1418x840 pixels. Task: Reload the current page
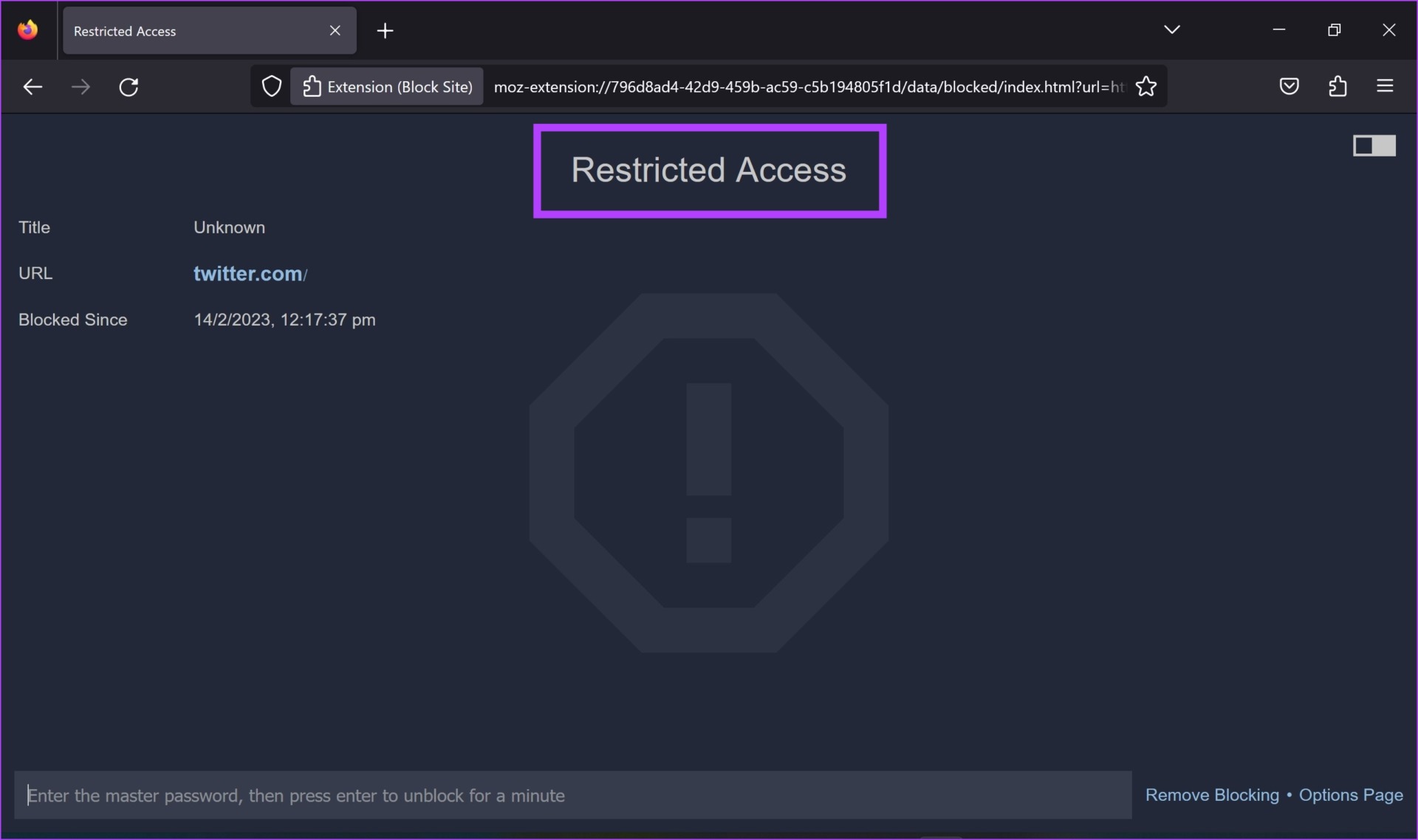[x=129, y=87]
